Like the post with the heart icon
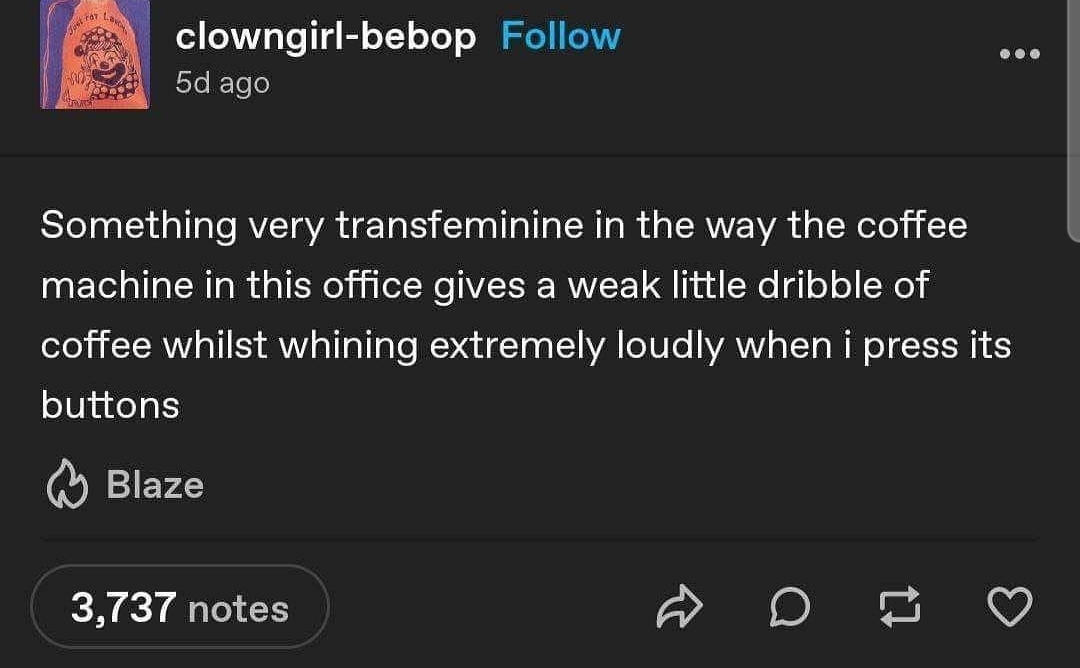Image resolution: width=1080 pixels, height=668 pixels. [x=1009, y=608]
